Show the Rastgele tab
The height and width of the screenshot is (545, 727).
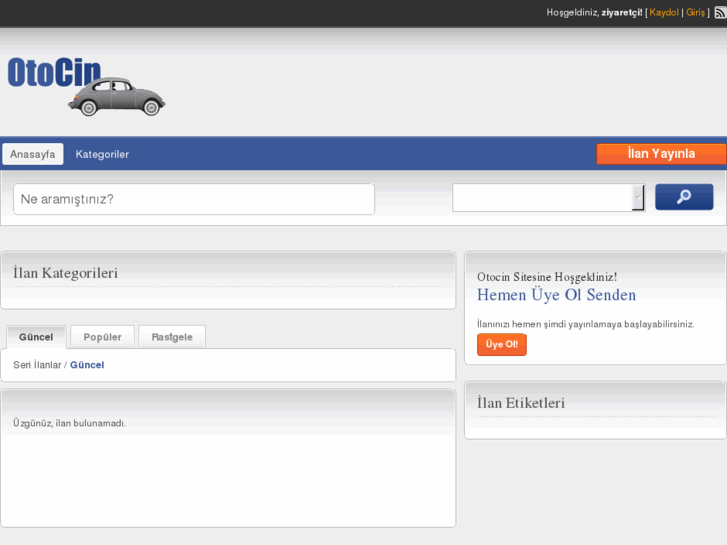coord(172,337)
